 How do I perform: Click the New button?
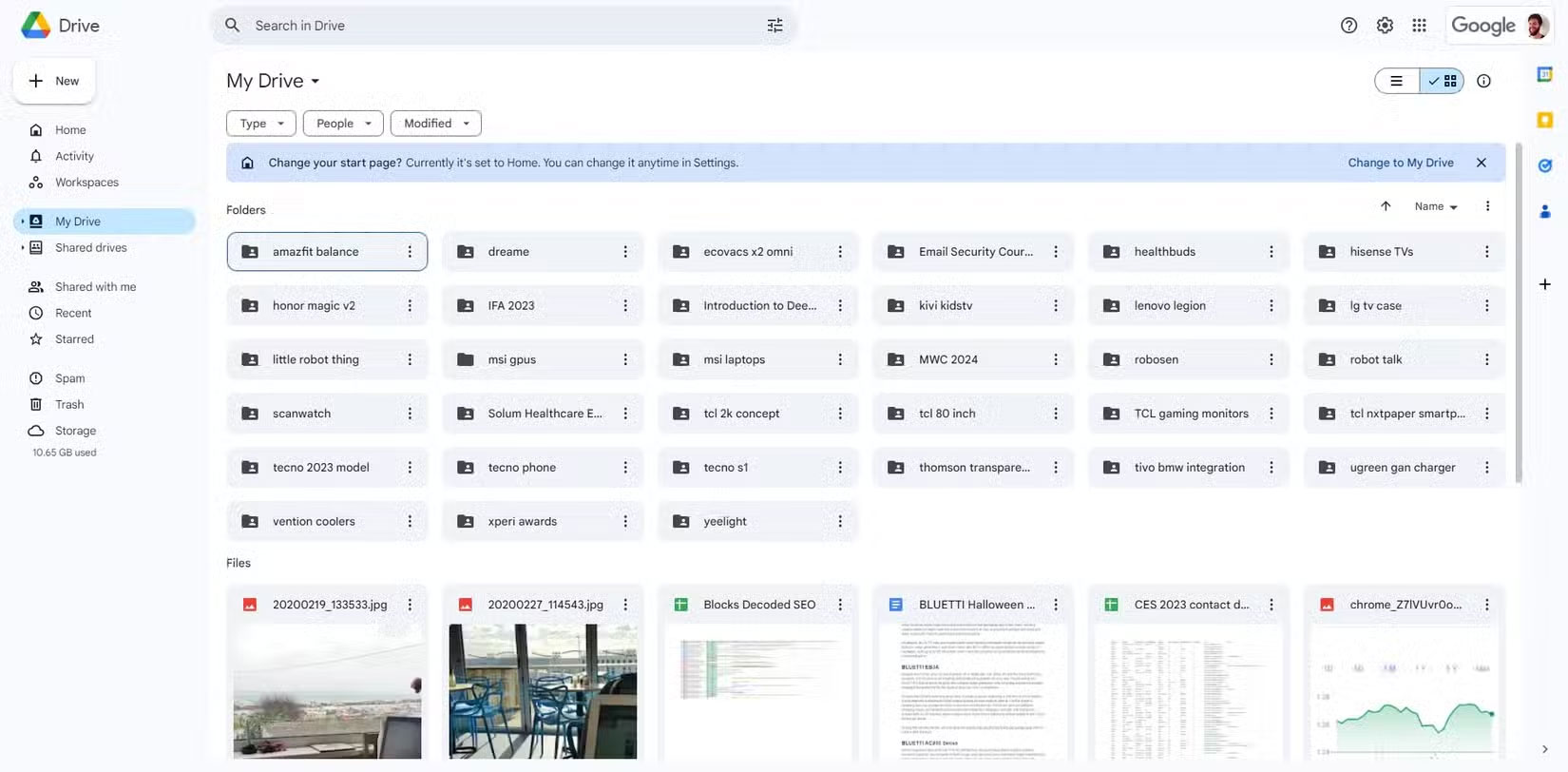54,81
